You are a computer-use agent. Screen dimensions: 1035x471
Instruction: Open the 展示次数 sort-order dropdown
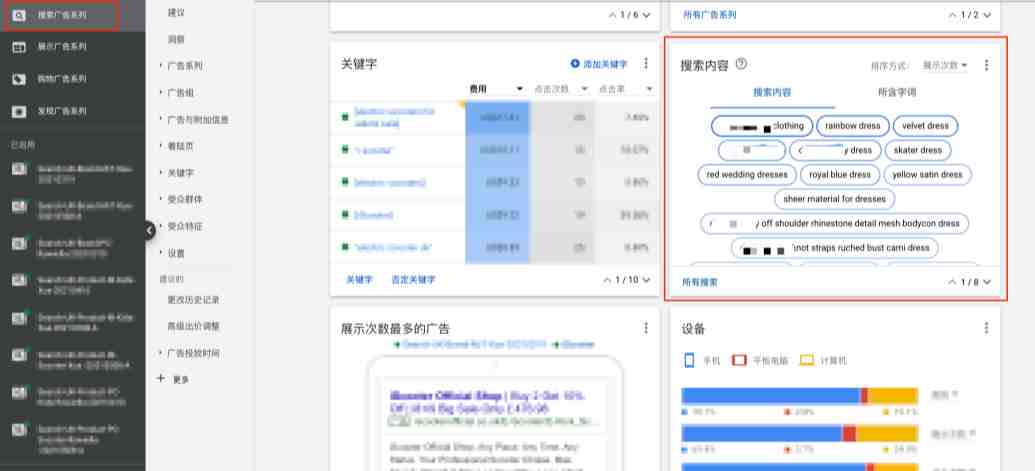[x=945, y=65]
